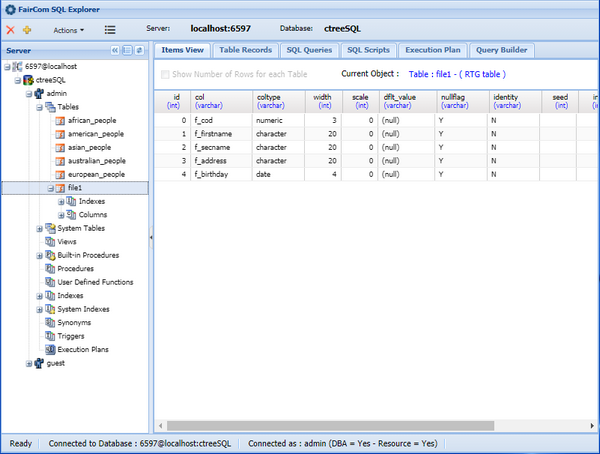Sort by the width column header
This screenshot has height=454, width=600.
click(324, 101)
